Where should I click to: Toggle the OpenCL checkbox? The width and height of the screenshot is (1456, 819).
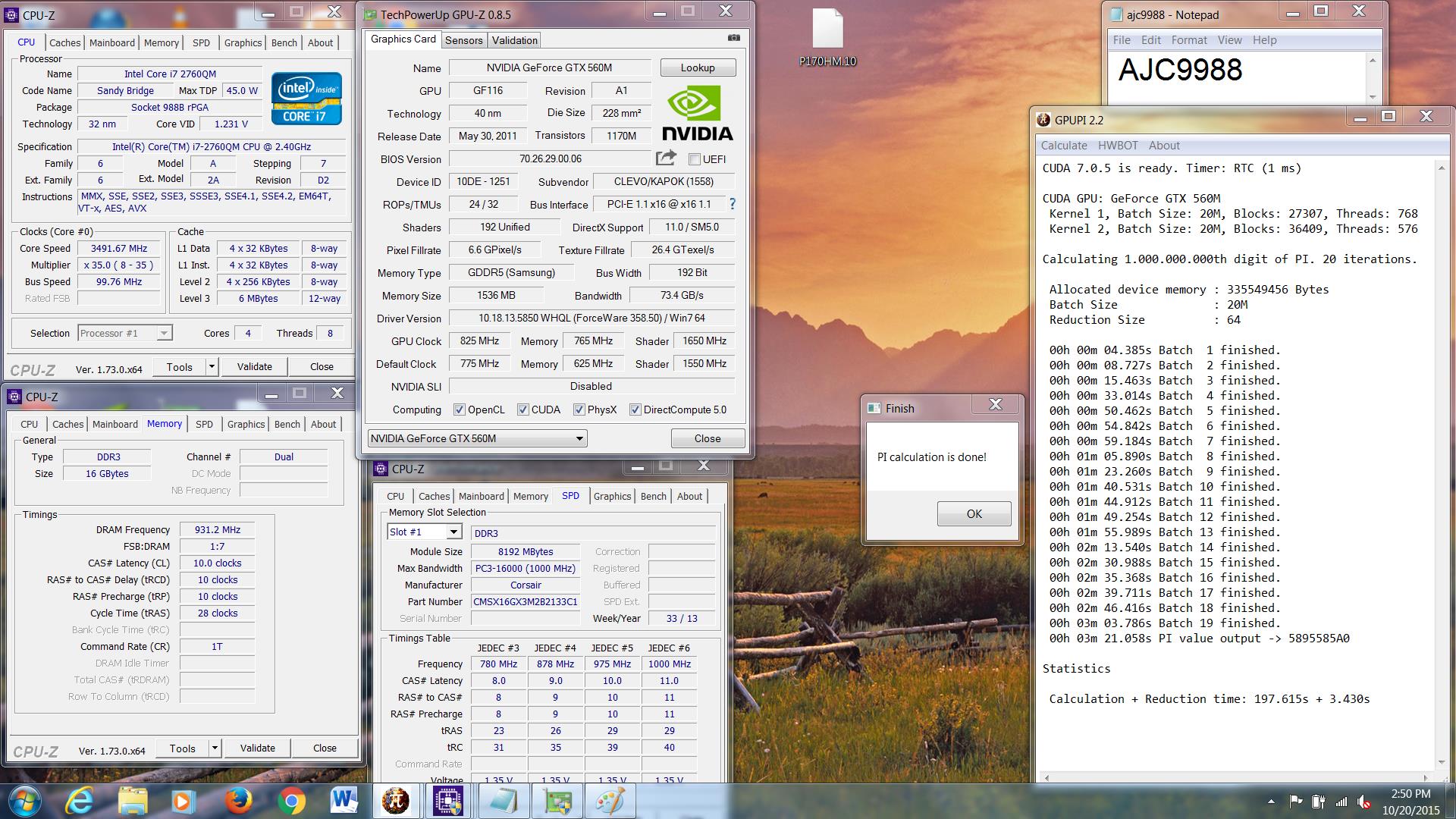[x=459, y=409]
